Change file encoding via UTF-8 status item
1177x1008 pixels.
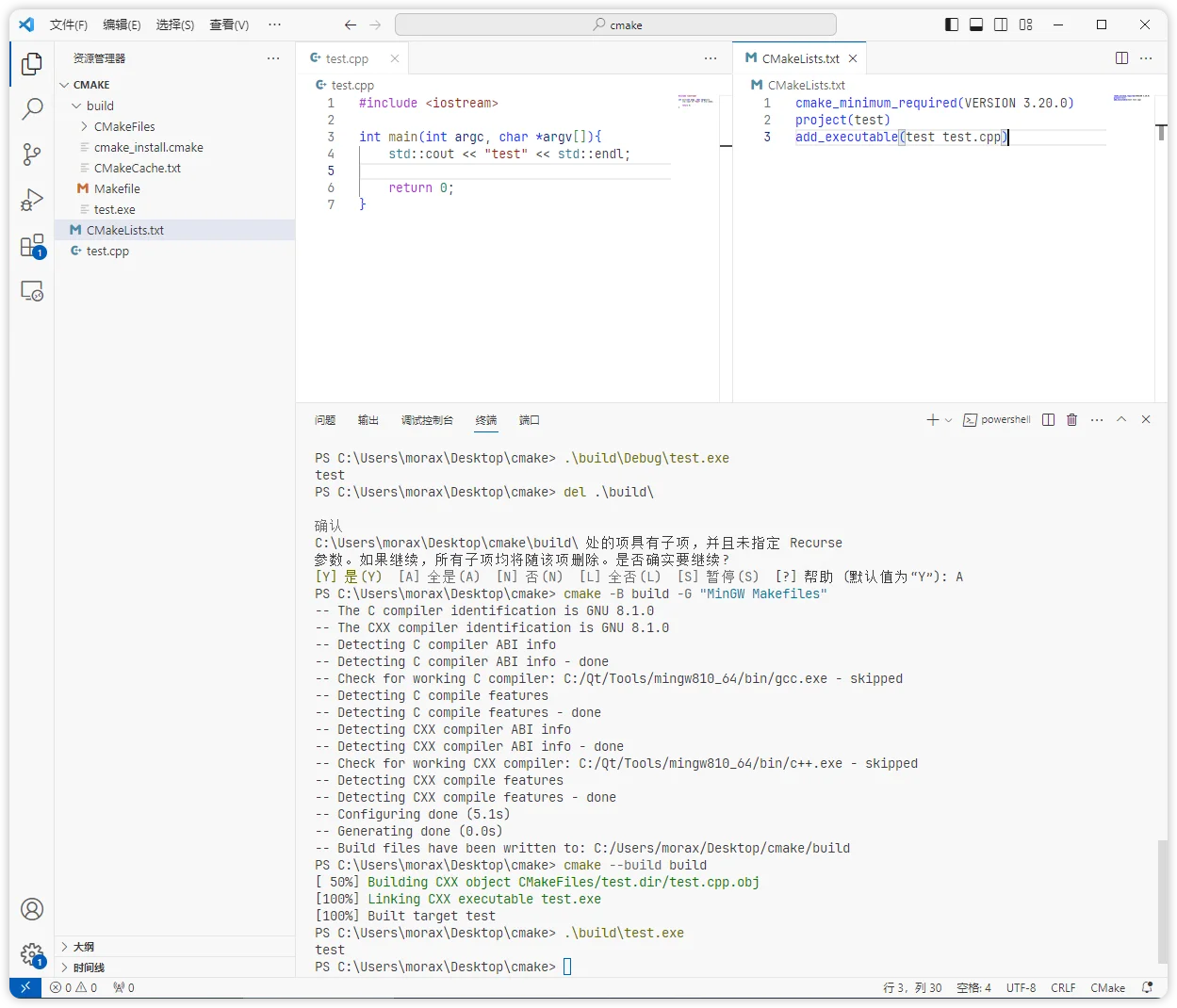(1021, 987)
